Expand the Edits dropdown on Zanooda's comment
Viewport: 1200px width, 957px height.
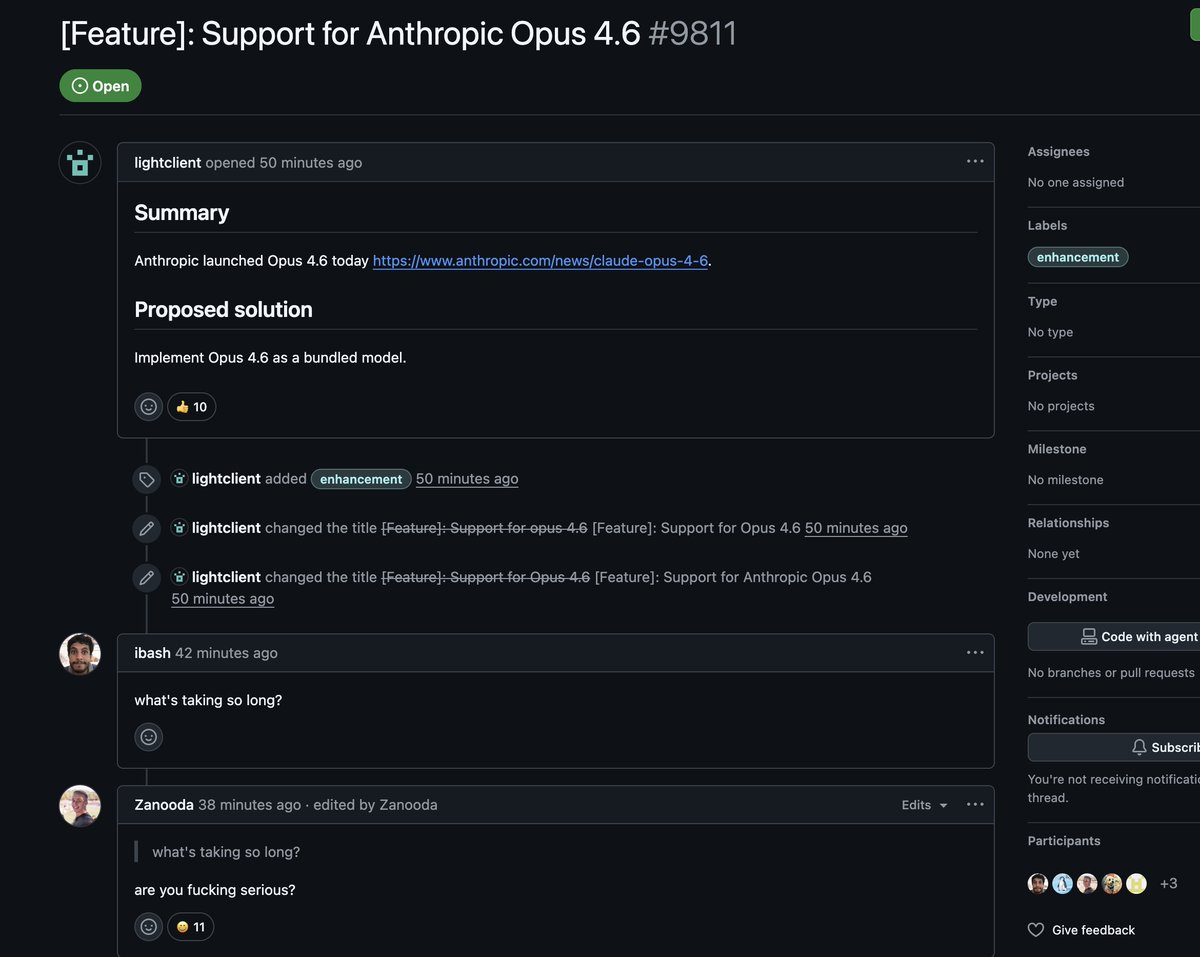(x=924, y=805)
